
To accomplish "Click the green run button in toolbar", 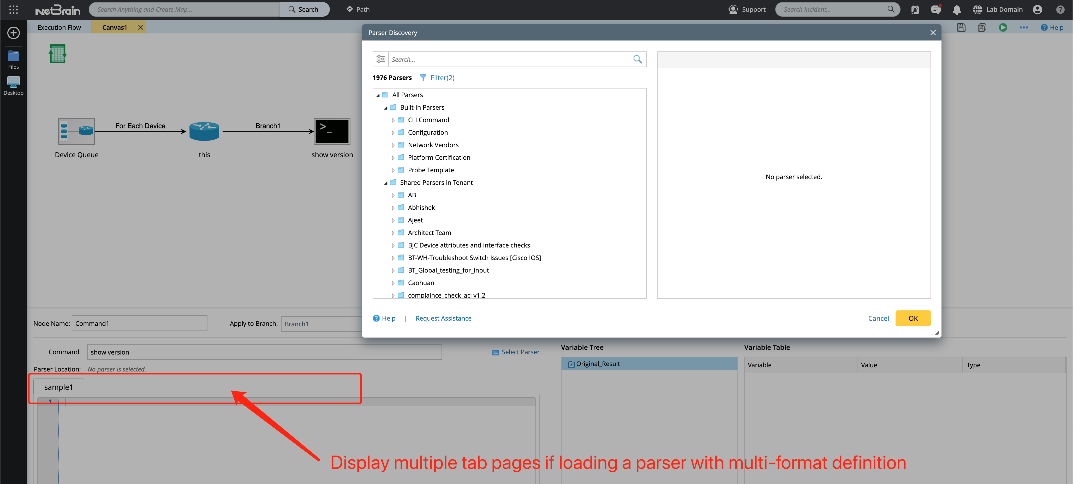I will click(1002, 27).
